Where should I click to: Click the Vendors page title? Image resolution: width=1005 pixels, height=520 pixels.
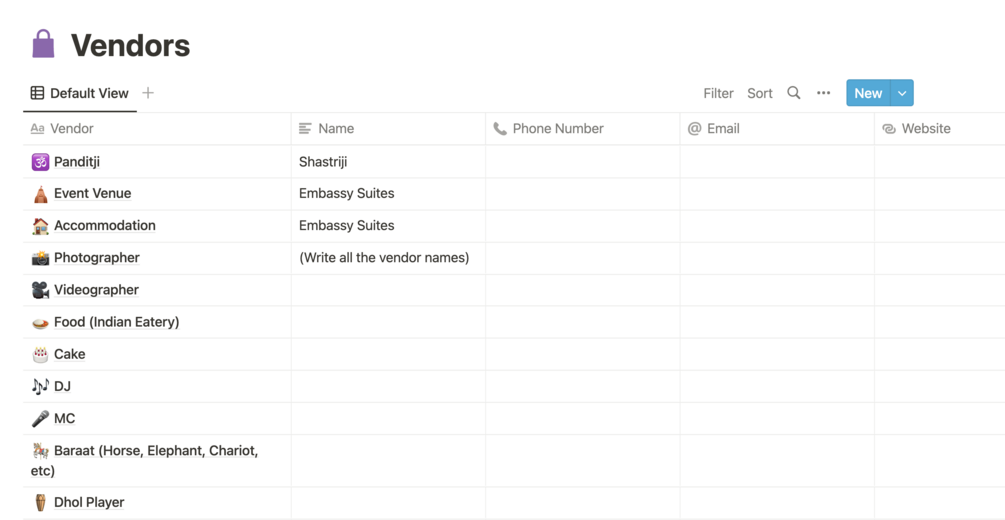[130, 45]
